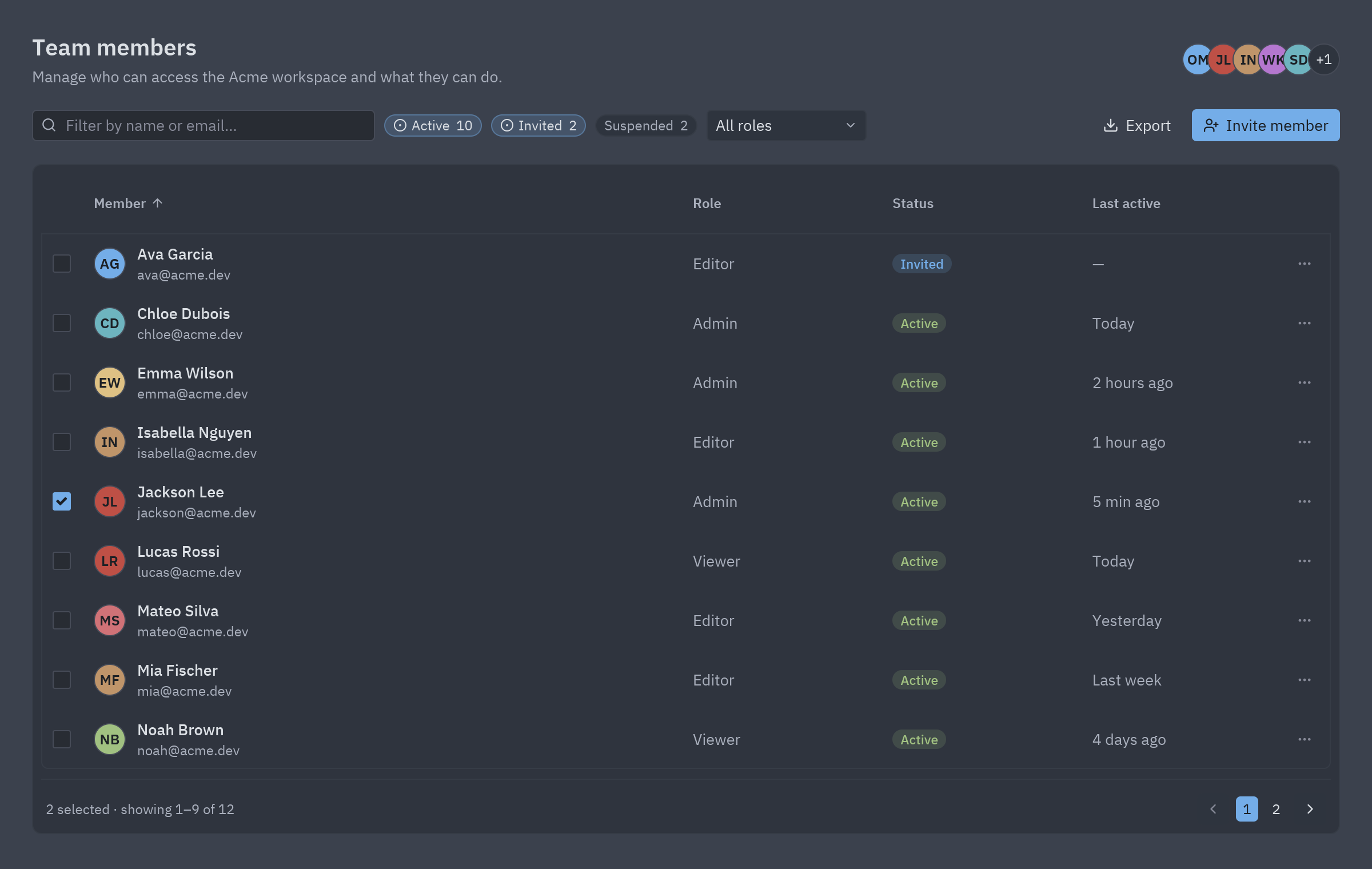The height and width of the screenshot is (869, 1372).
Task: Open row actions menu for Mateo Silva
Action: (1304, 620)
